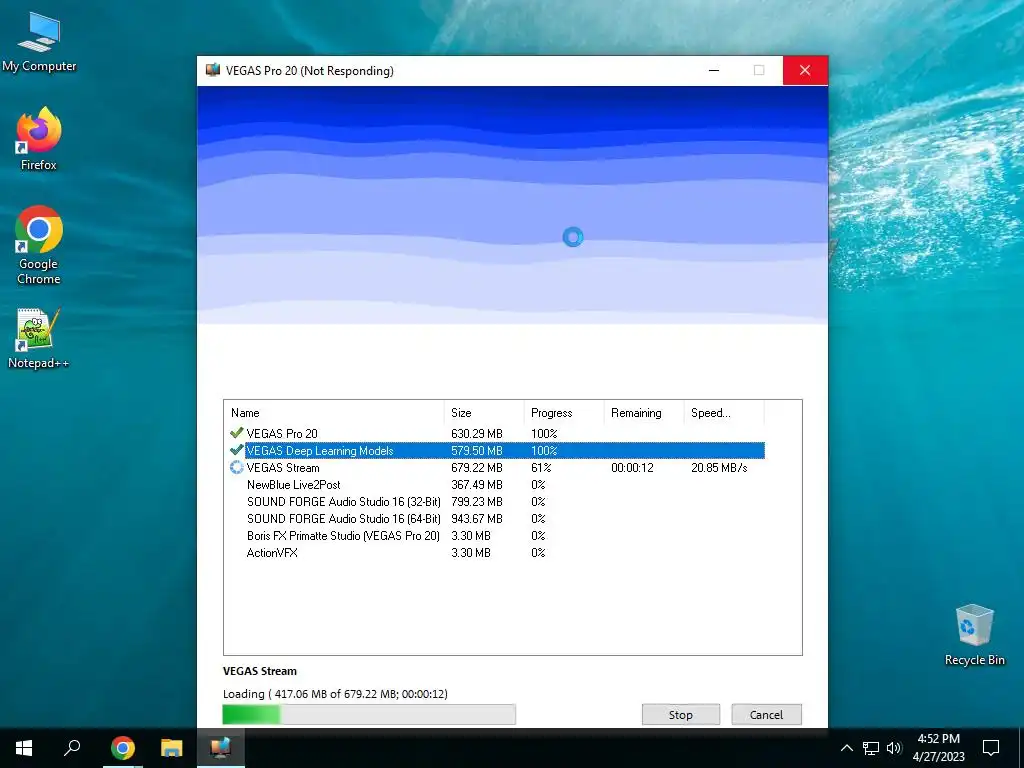Activate the VEGAS installer taskbar button
The image size is (1024, 768).
pos(221,748)
